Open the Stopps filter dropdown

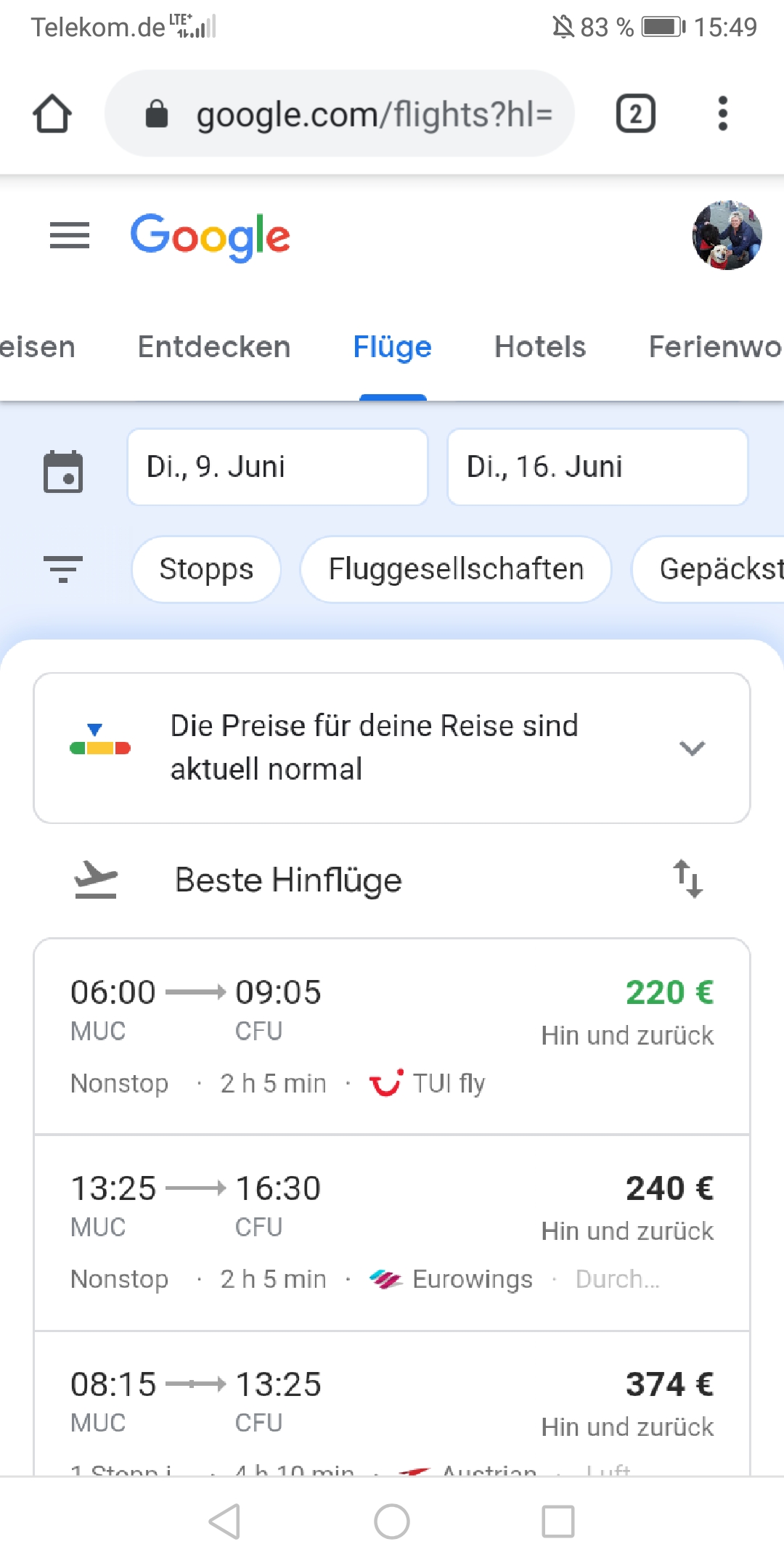click(206, 569)
